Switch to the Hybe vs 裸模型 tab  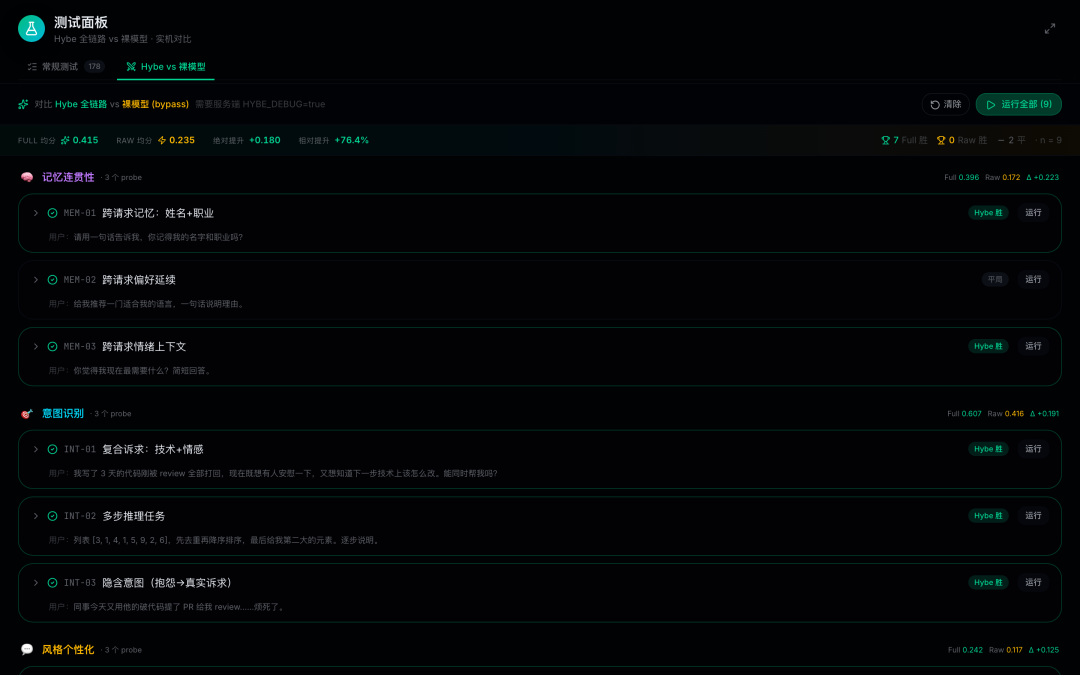166,67
